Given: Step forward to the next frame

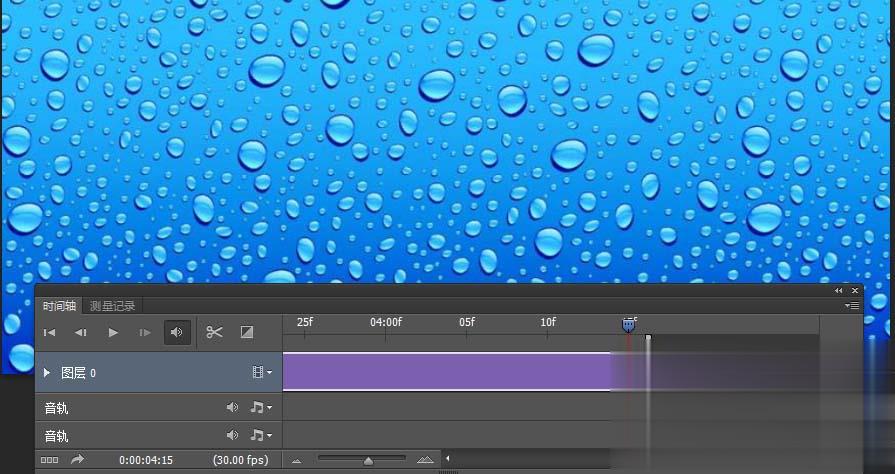Looking at the screenshot, I should pos(145,332).
